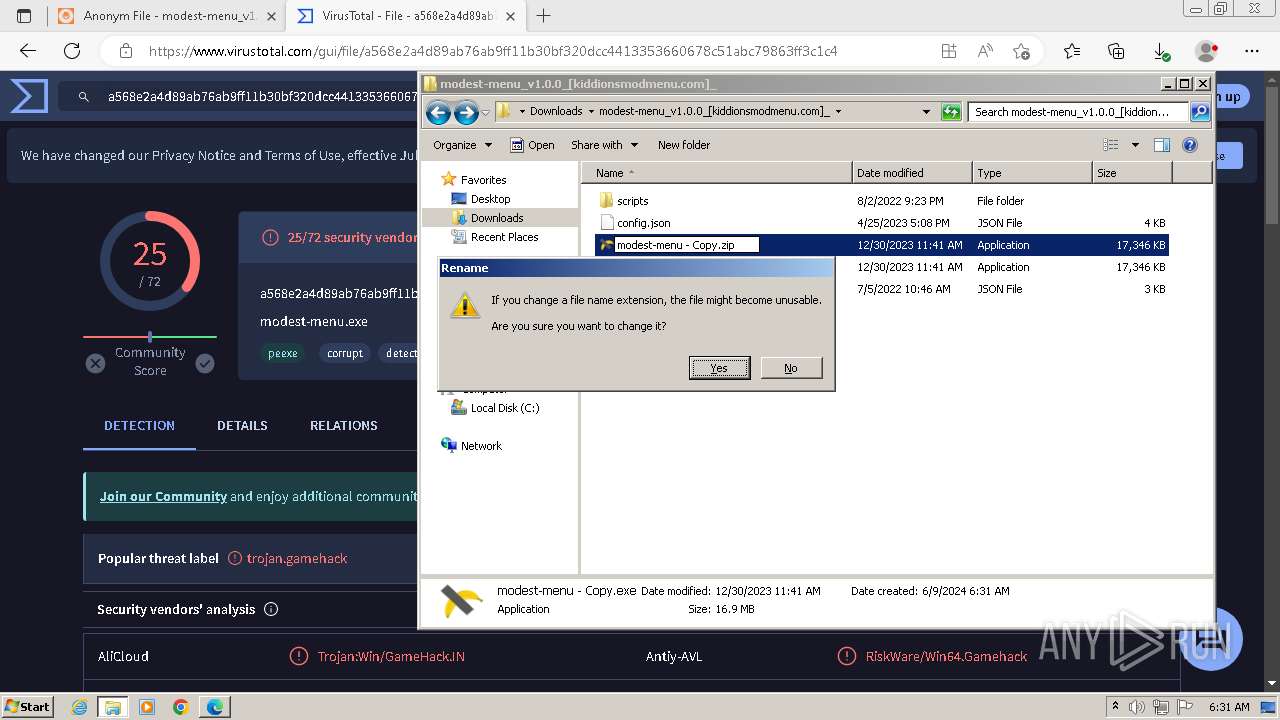Click the Explorer search magnifier icon
This screenshot has height=720, width=1280.
(x=1200, y=112)
